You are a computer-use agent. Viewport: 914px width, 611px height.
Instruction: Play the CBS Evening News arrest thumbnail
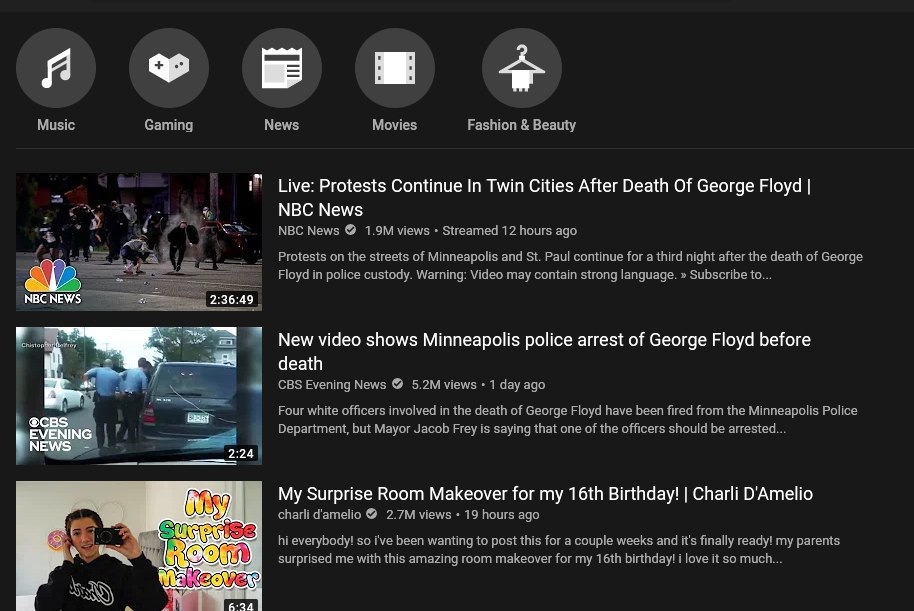pos(139,396)
